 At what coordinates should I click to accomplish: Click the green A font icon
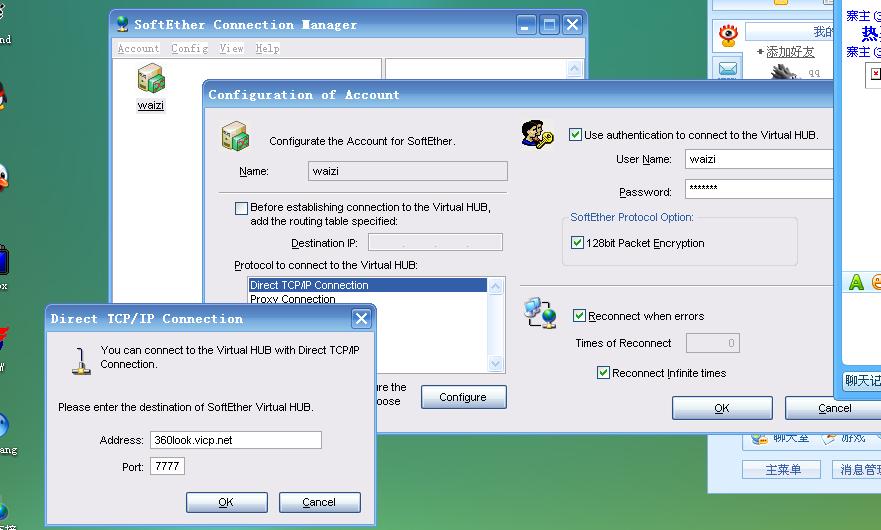pyautogui.click(x=856, y=282)
